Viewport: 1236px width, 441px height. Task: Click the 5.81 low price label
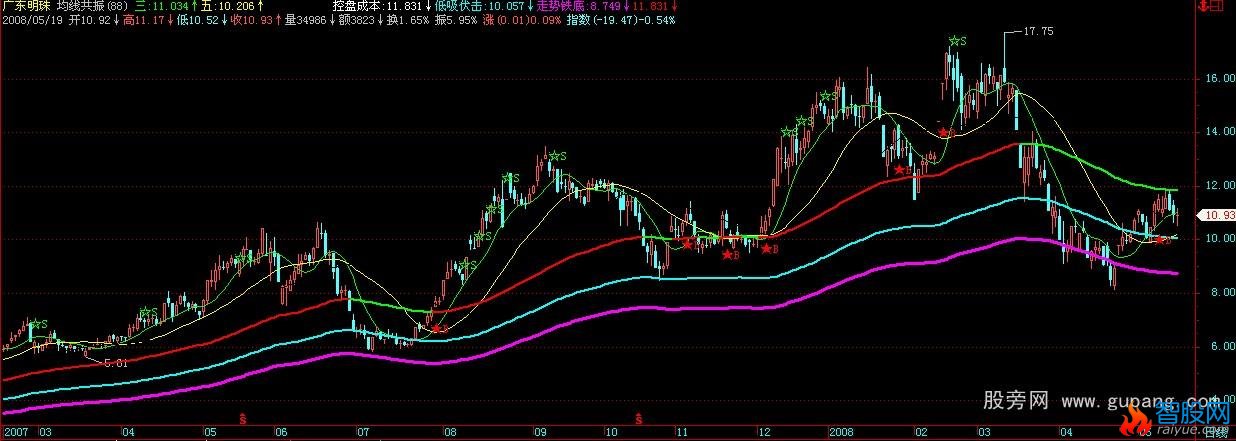pyautogui.click(x=116, y=364)
